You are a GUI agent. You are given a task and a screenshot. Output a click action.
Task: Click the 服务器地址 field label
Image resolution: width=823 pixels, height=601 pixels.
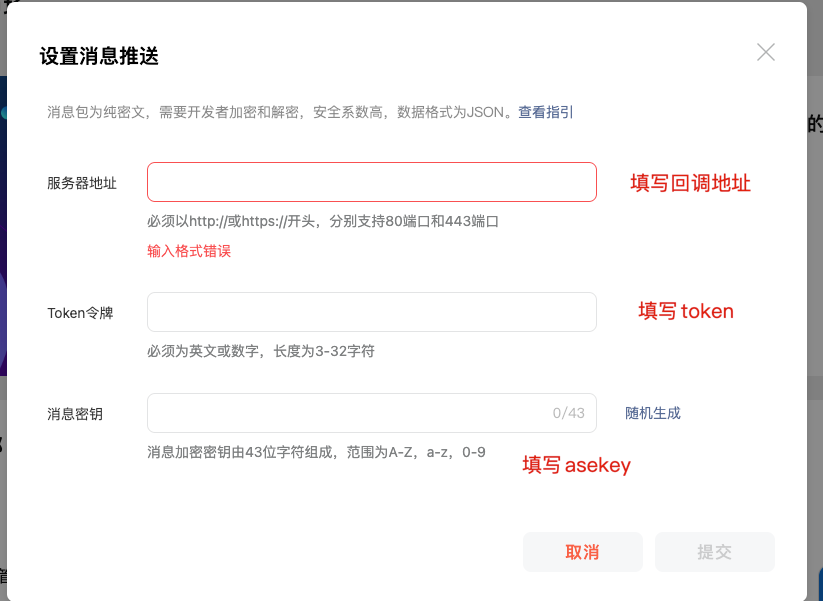(x=82, y=183)
